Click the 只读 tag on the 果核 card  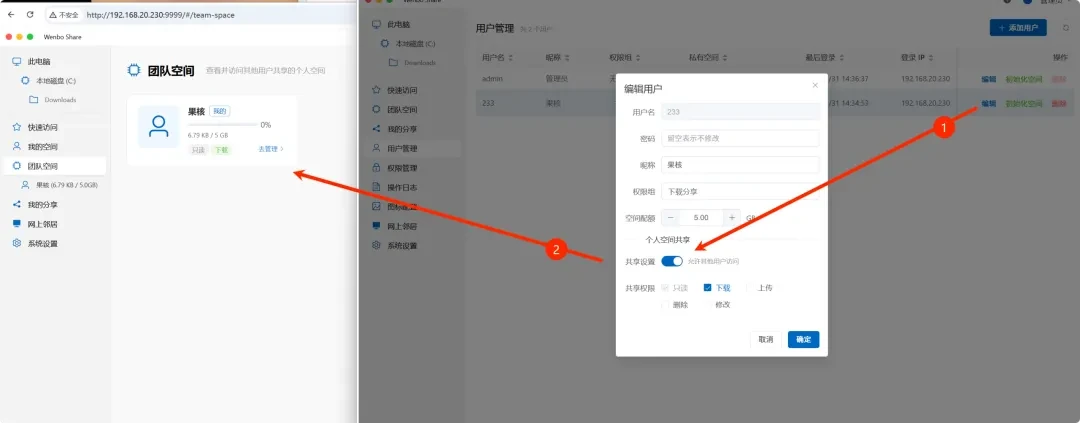[198, 149]
